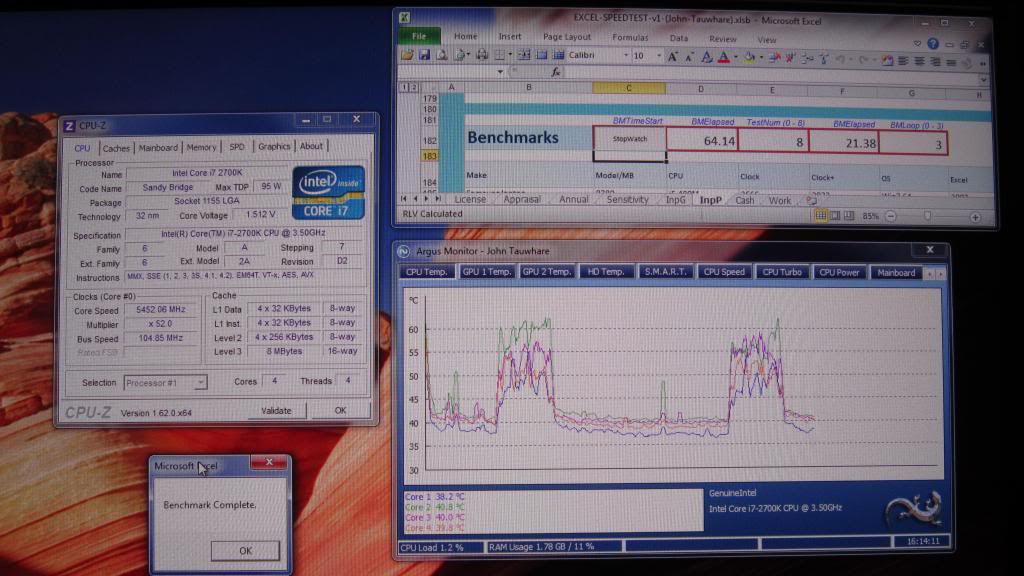Select row 183 header in Excel

pos(429,156)
